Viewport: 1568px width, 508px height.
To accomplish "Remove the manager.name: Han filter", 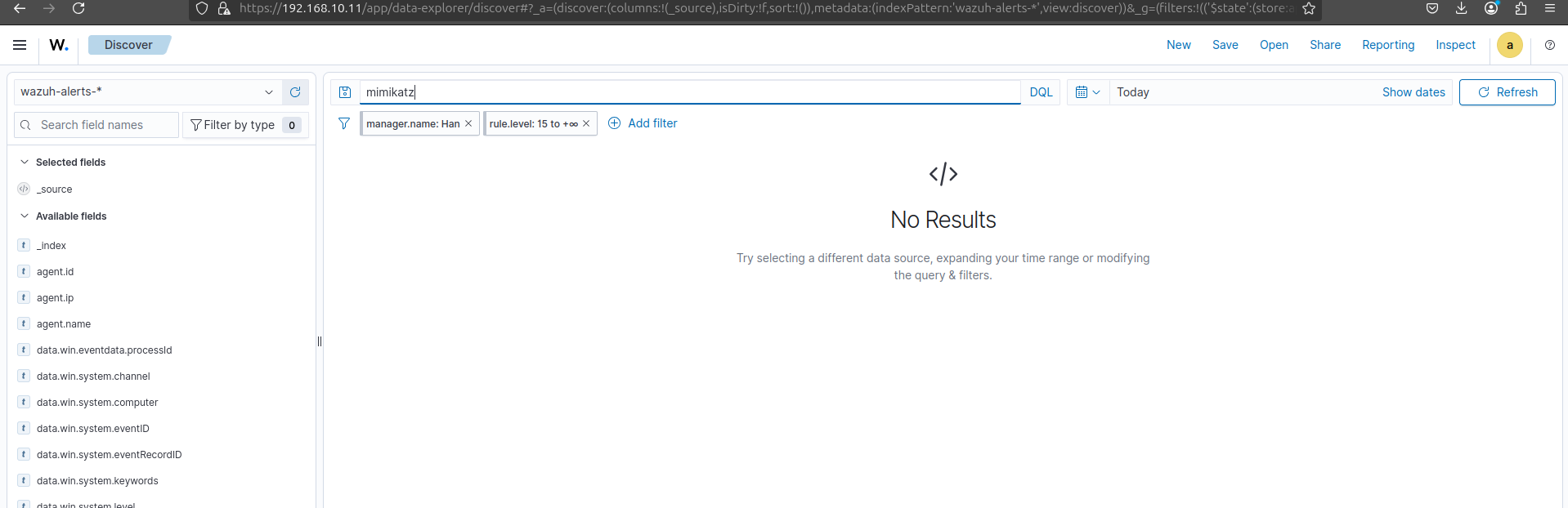I will [x=468, y=123].
